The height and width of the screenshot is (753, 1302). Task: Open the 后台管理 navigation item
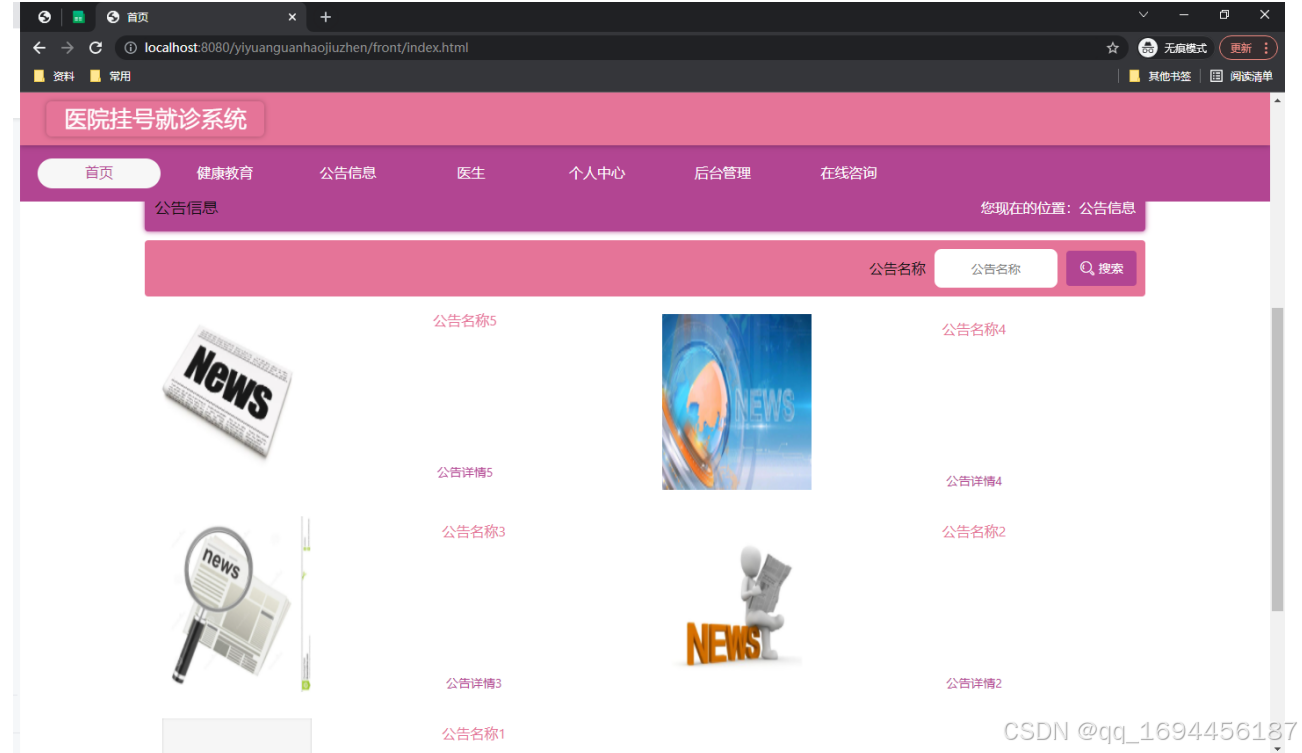click(722, 173)
